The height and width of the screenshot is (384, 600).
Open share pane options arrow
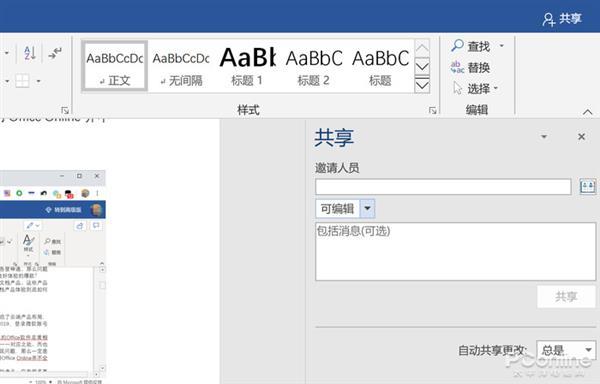(544, 137)
